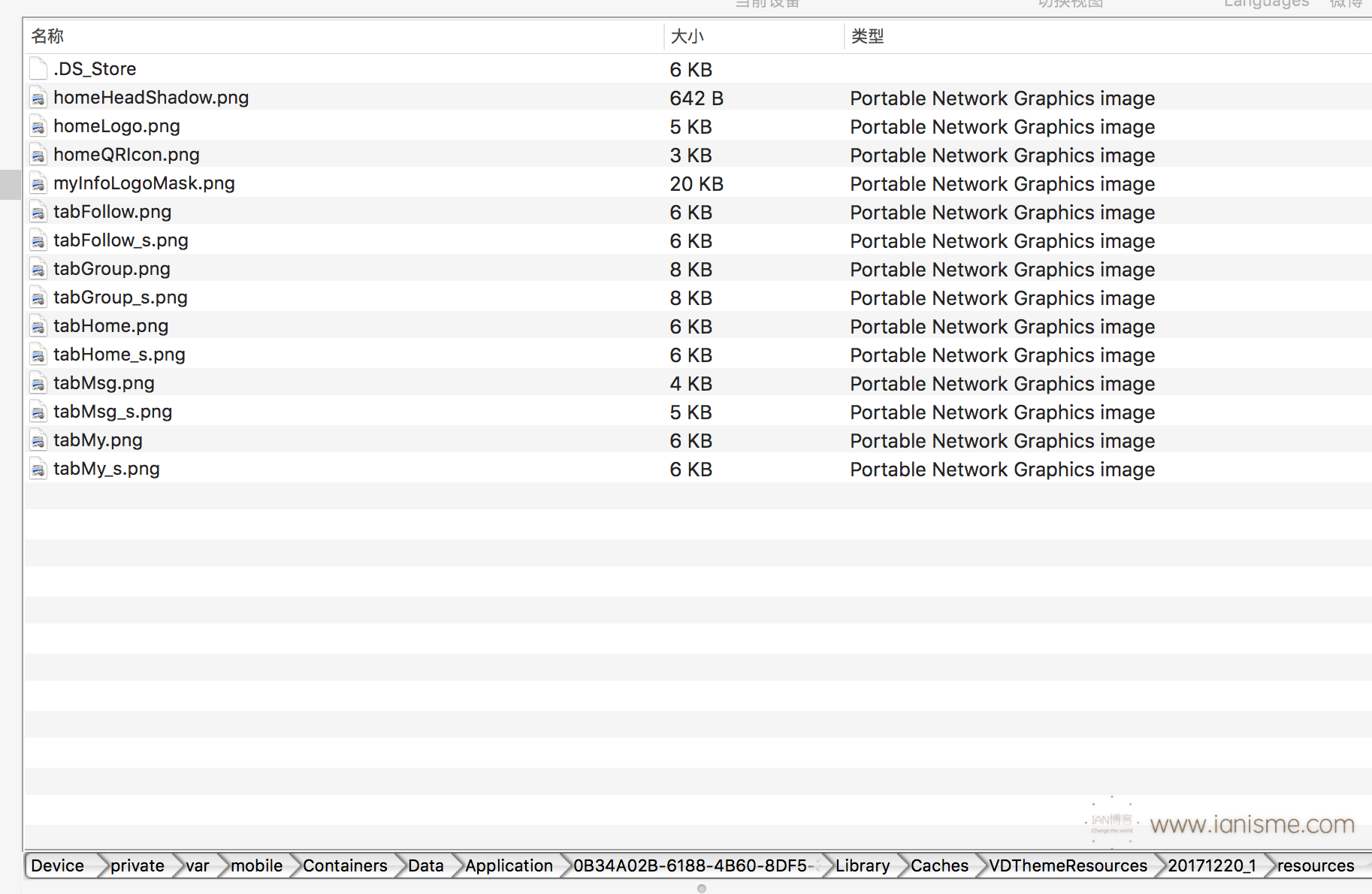This screenshot has width=1372, height=894.
Task: Select the file name tabGroup.png
Action: [112, 269]
